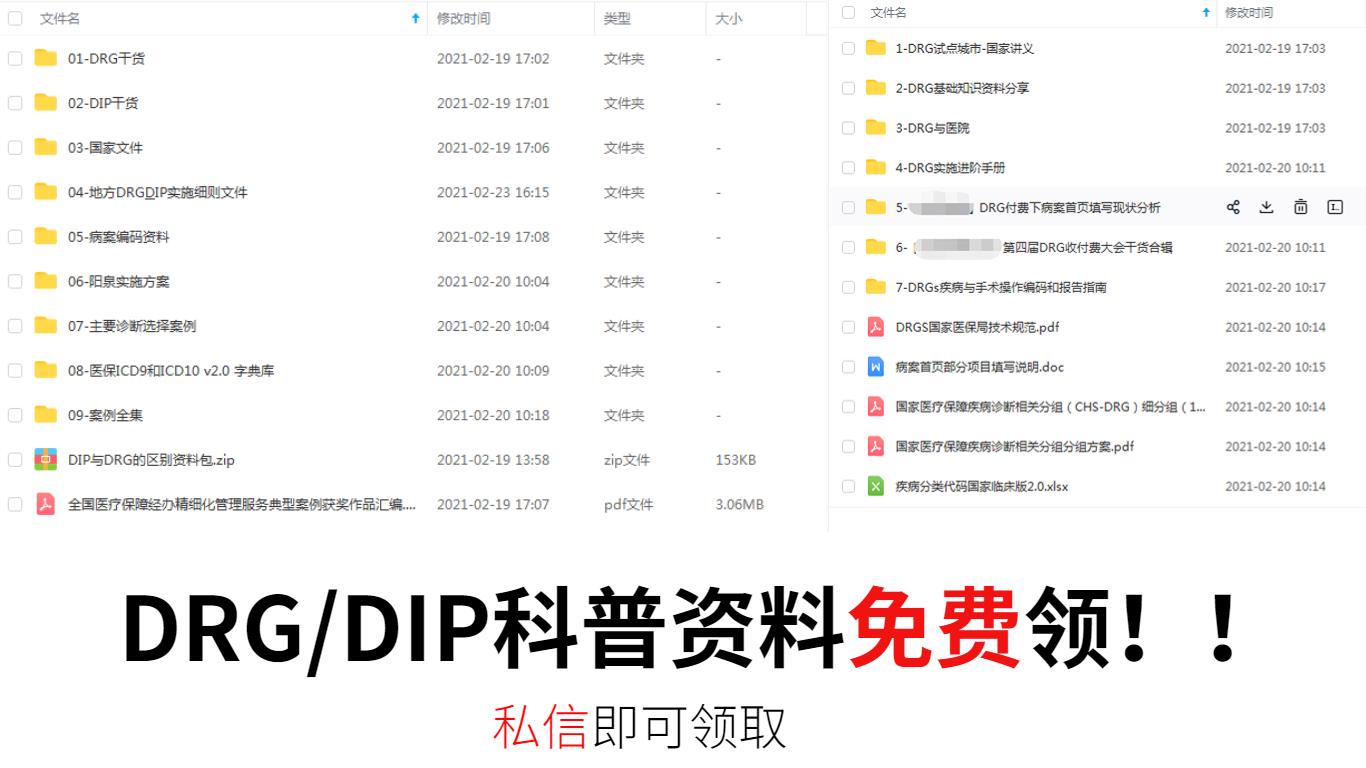Screen dimensions: 1366x768
Task: Click the download icon for the highlighted file
Action: coord(1266,207)
